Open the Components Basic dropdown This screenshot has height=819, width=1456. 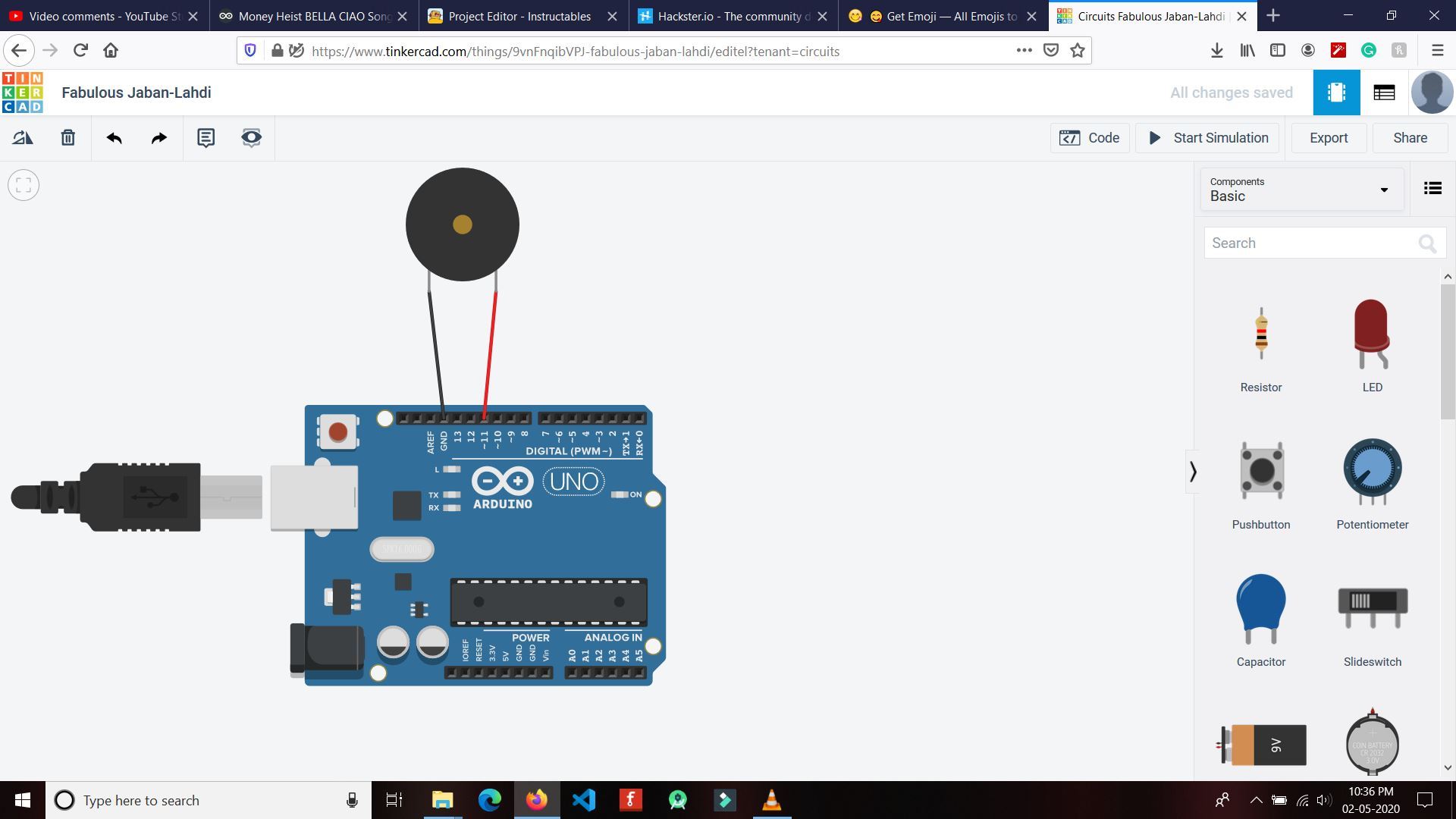coord(1301,190)
